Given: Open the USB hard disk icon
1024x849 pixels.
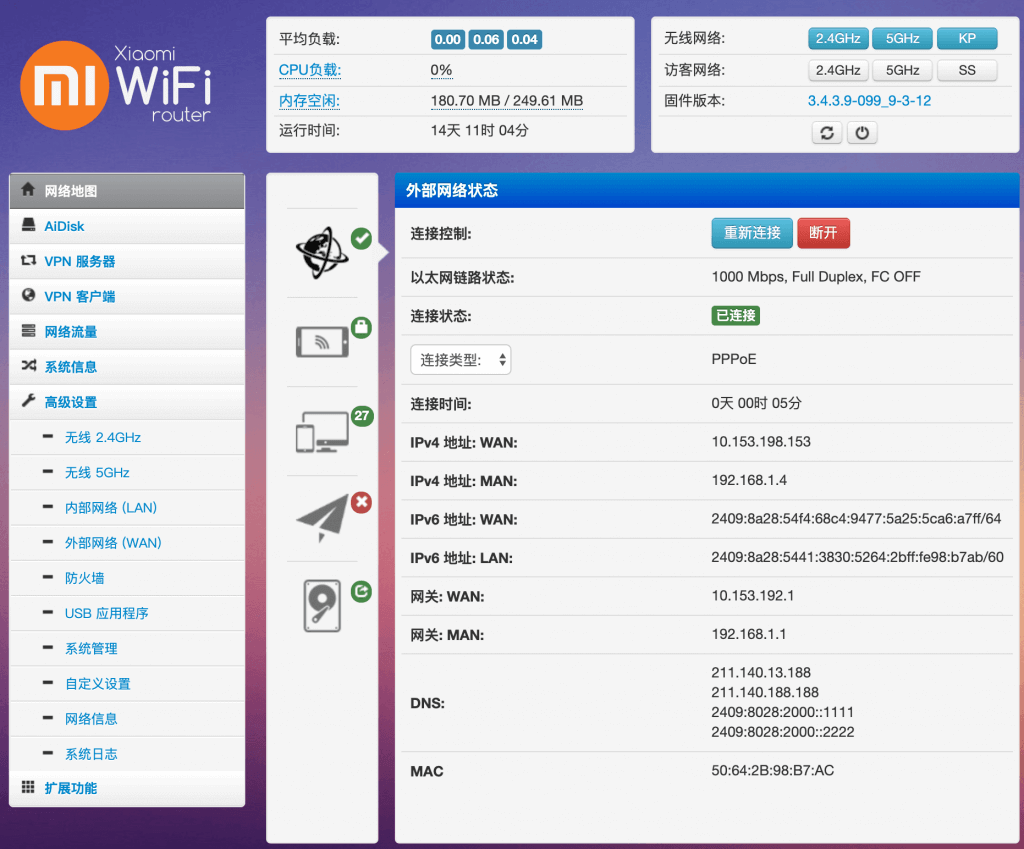Looking at the screenshot, I should point(322,606).
